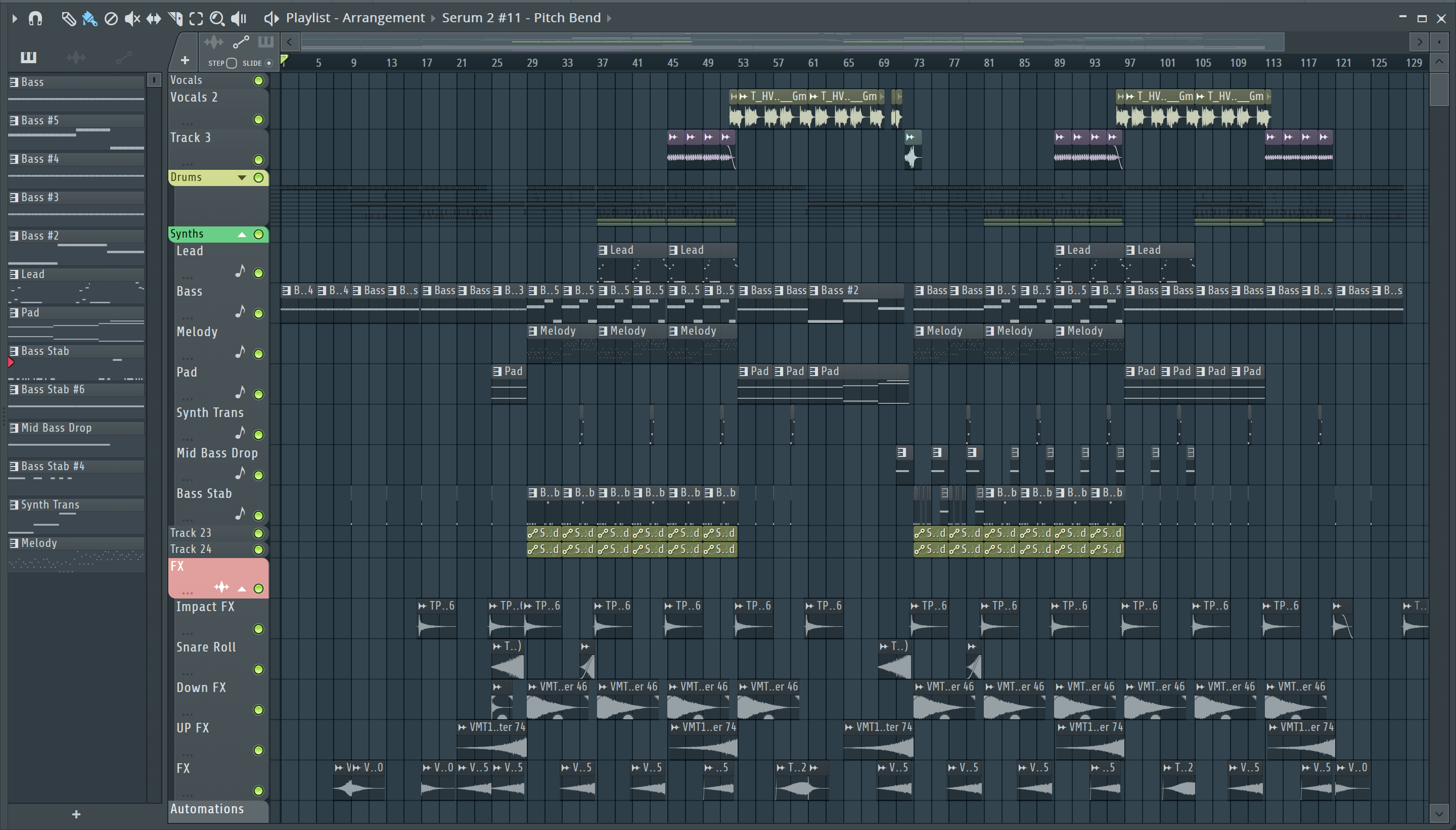The image size is (1456, 830).
Task: Click the note icon on Lead track
Action: click(x=240, y=271)
